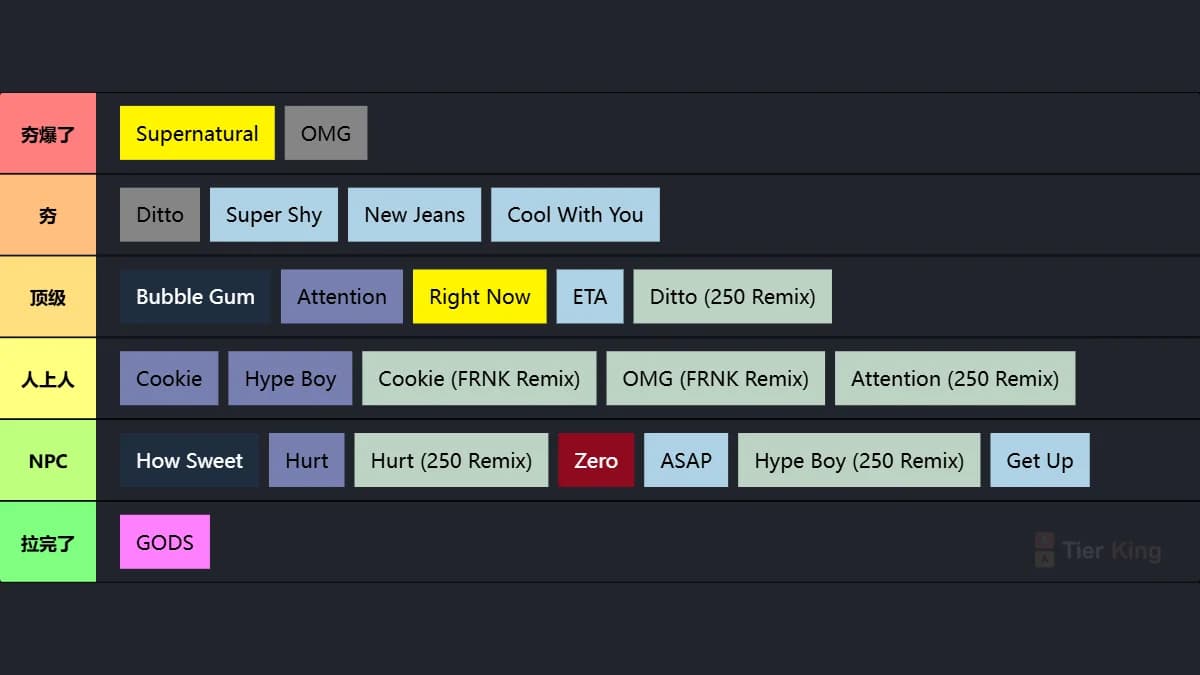
Task: Click the Get Up tile
Action: pyautogui.click(x=1040, y=461)
